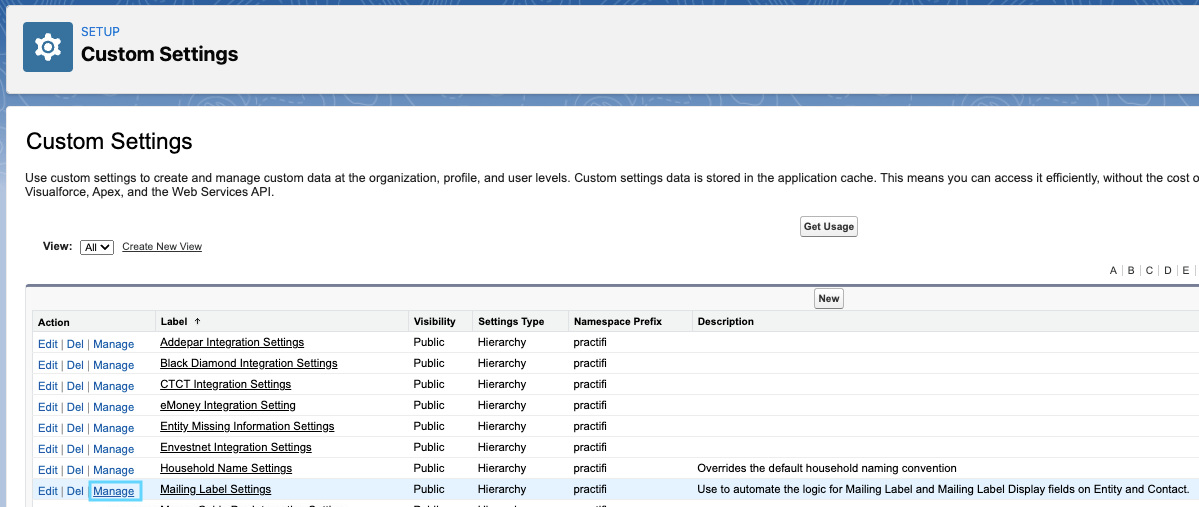Manage eMoney Integration Setting
The image size is (1199, 507).
pos(113,407)
